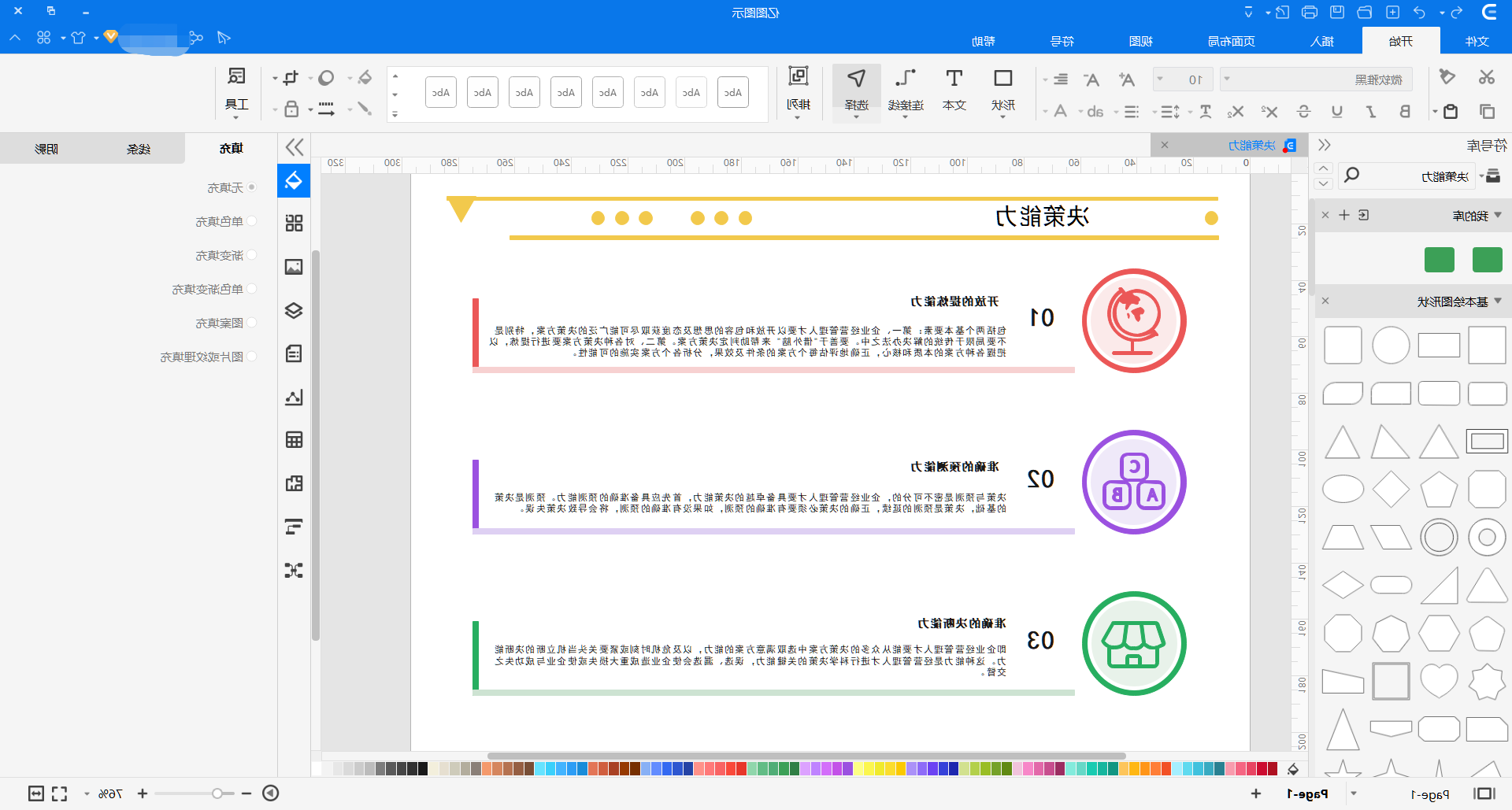Collapse the 符号库 symbol library panel chevron
1512x810 pixels.
click(1325, 145)
